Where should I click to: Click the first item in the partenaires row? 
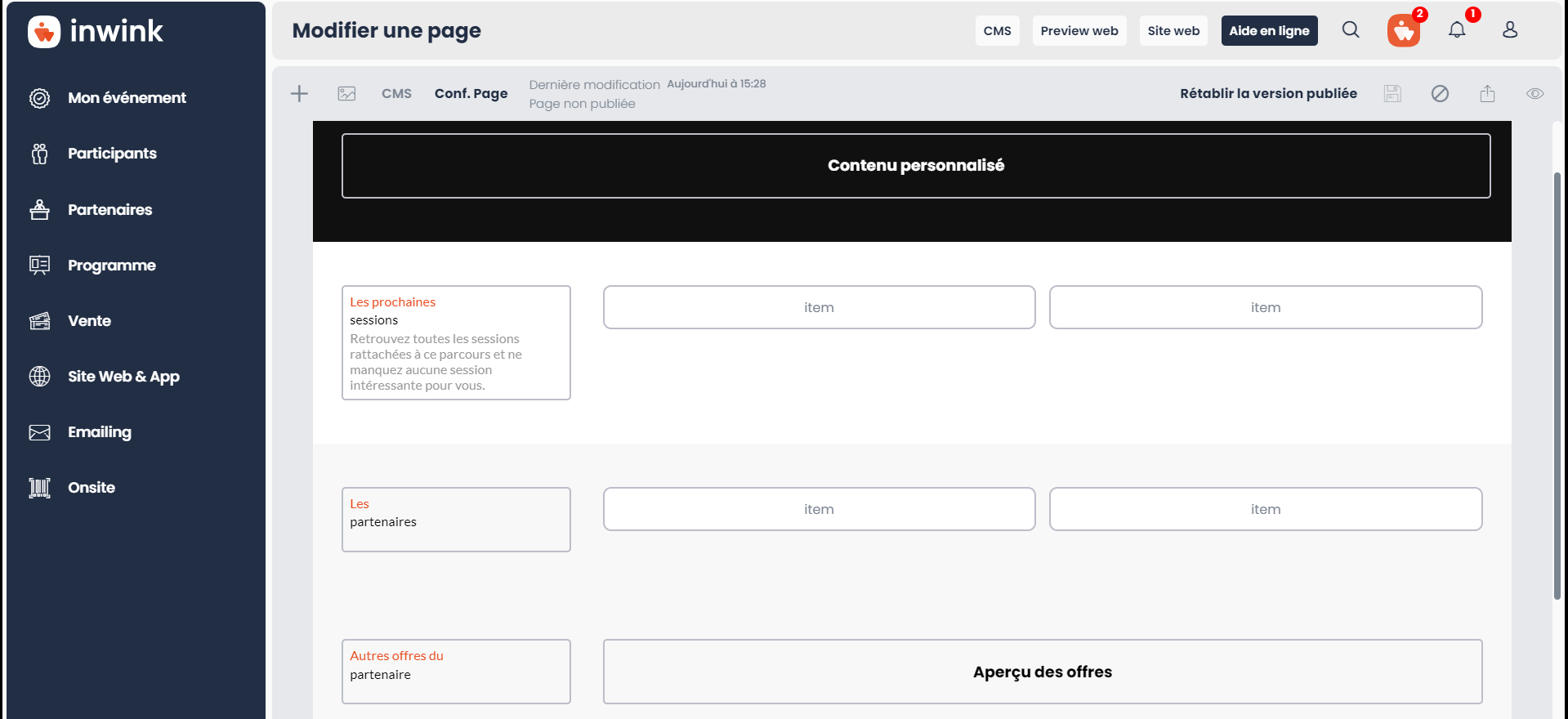819,509
